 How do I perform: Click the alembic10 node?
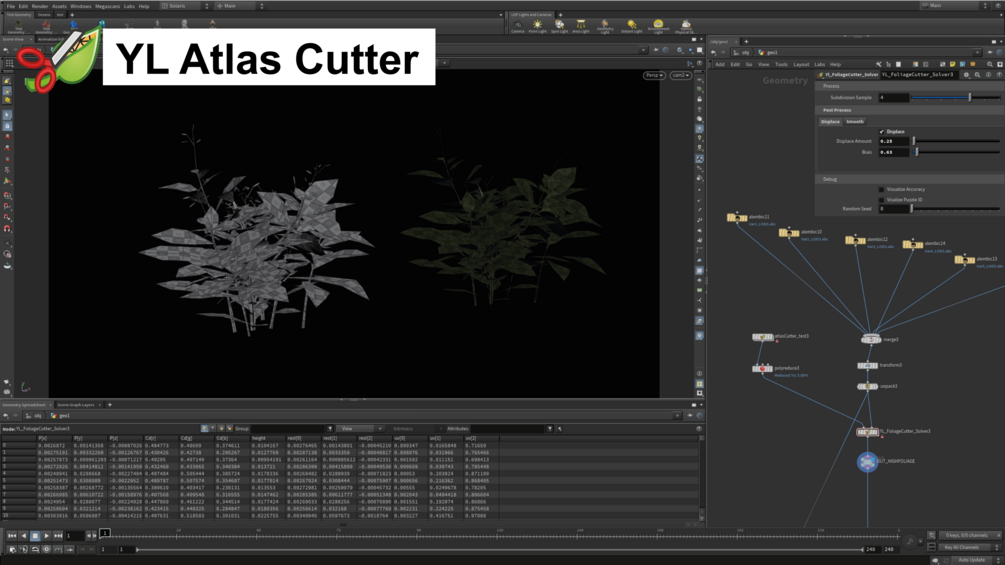click(x=789, y=233)
